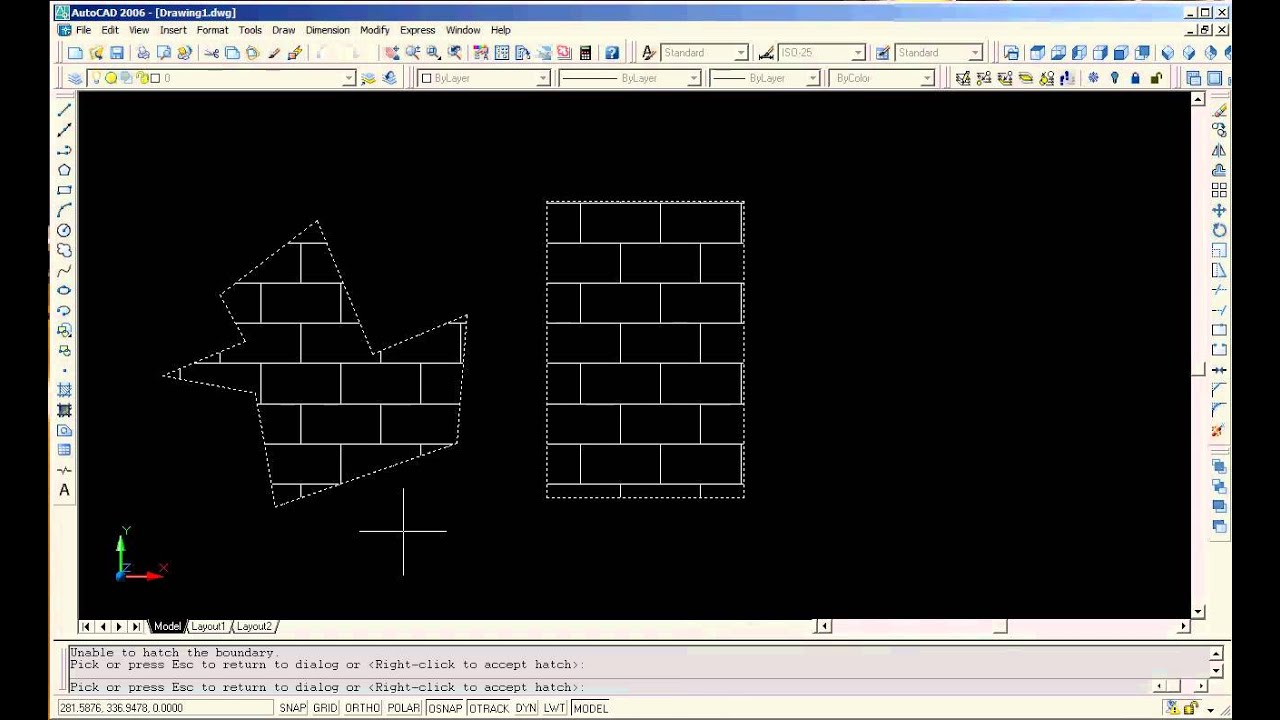Select the Circle draw tool
1280x720 pixels.
point(64,230)
